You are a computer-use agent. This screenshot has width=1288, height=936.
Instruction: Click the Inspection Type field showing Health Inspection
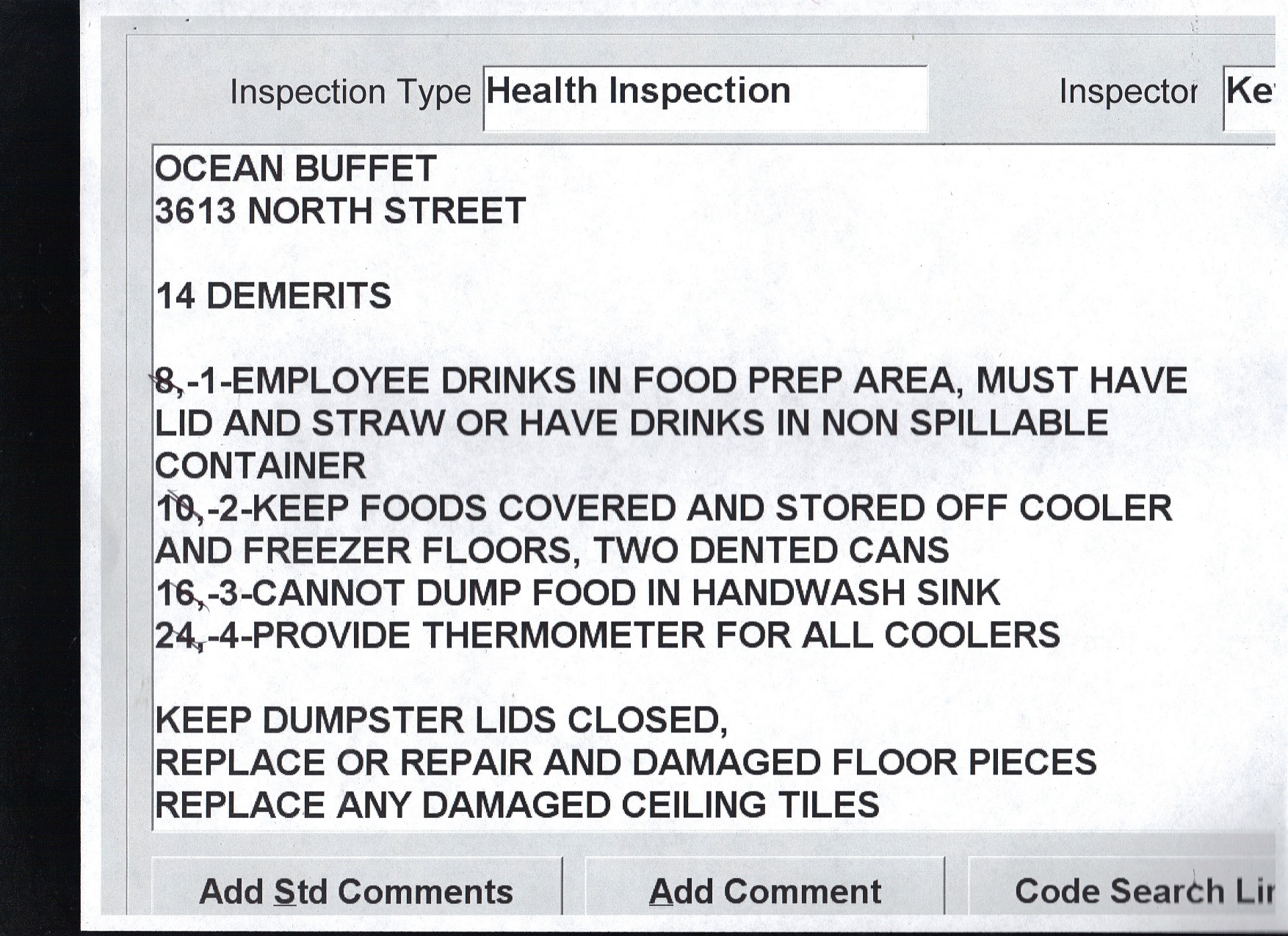tap(705, 97)
